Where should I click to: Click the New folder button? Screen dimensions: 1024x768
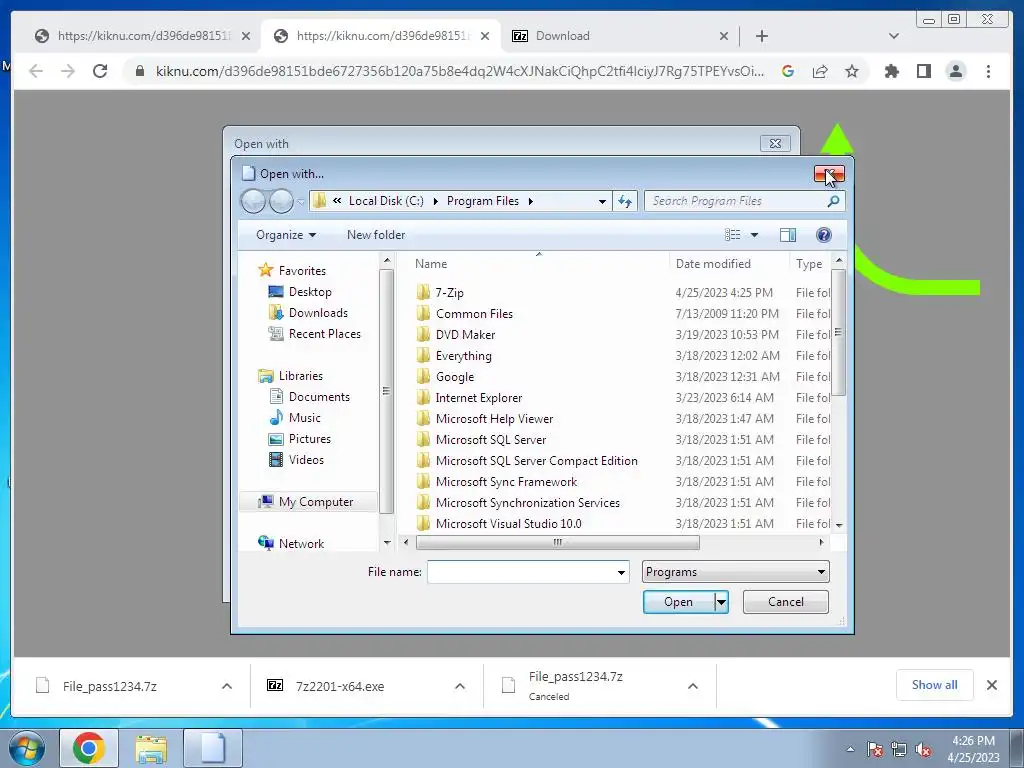pyautogui.click(x=376, y=235)
